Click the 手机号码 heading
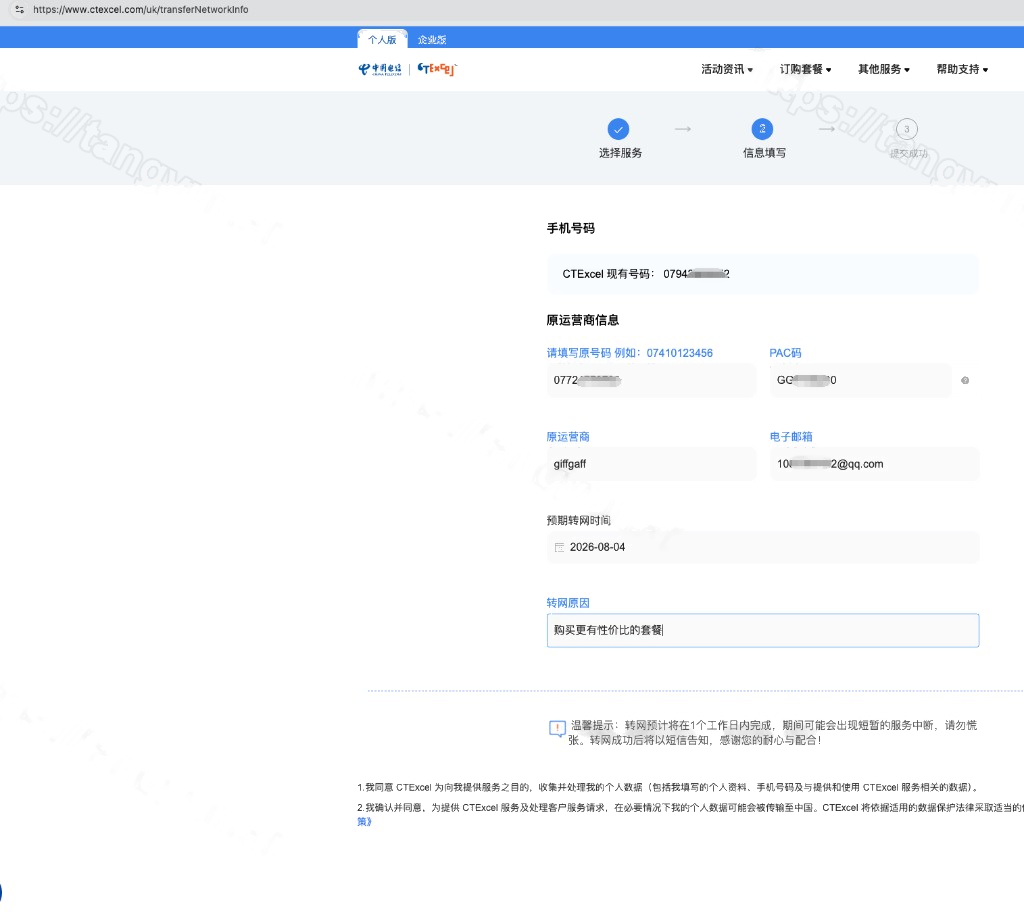This screenshot has height=915, width=1024. coord(571,229)
